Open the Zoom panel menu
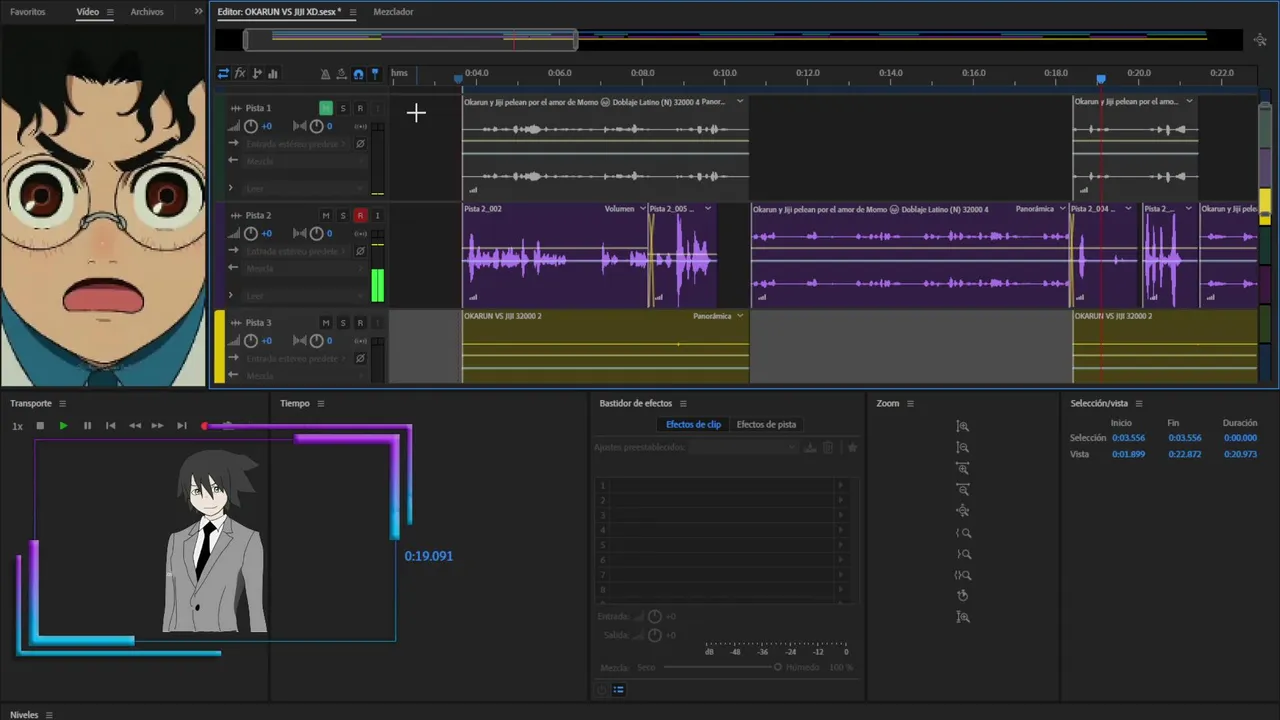 [x=910, y=404]
